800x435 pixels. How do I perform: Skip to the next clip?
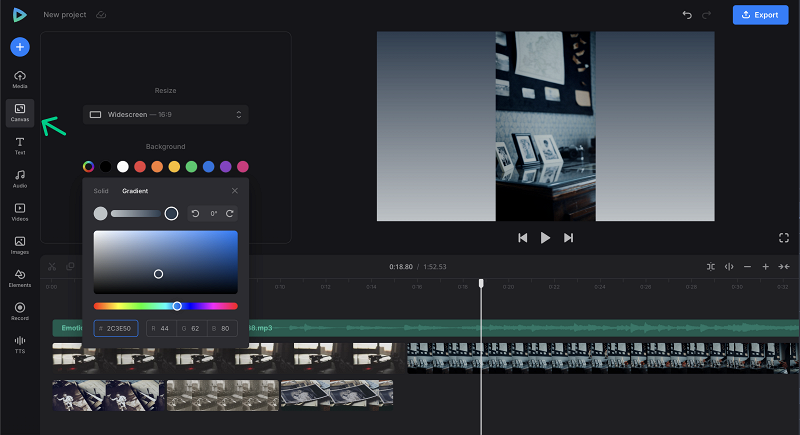click(568, 238)
